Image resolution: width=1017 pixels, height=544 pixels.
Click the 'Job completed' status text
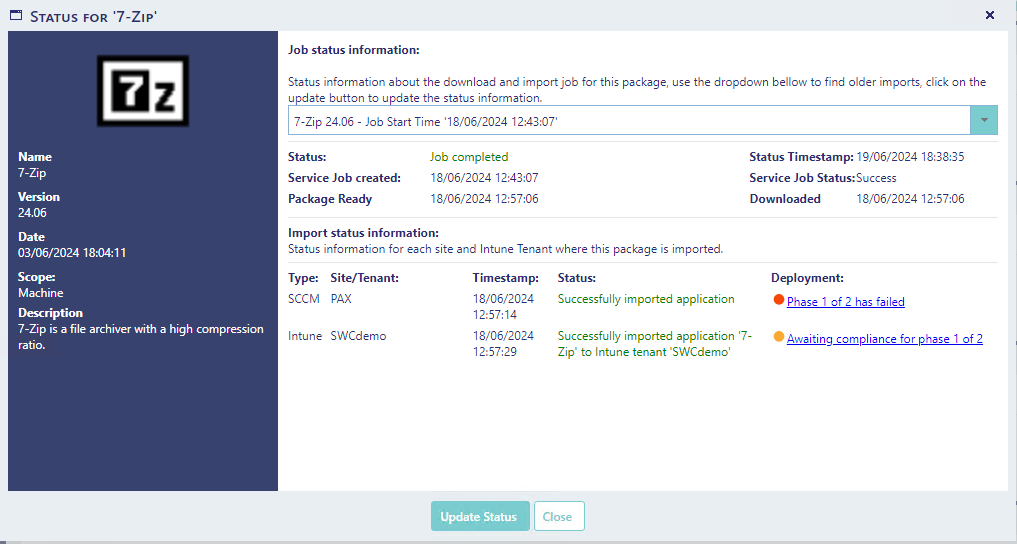(x=469, y=157)
